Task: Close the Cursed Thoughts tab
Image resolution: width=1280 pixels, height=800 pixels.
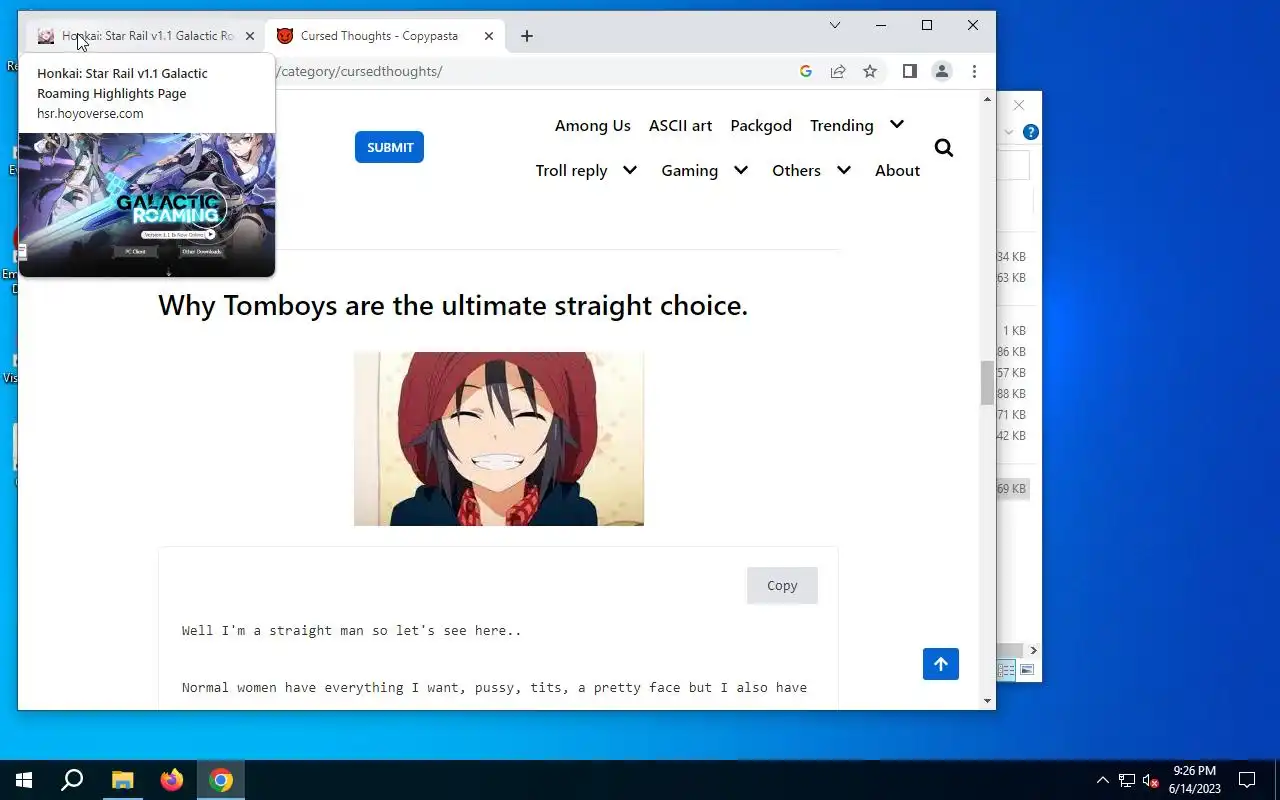Action: (x=489, y=36)
